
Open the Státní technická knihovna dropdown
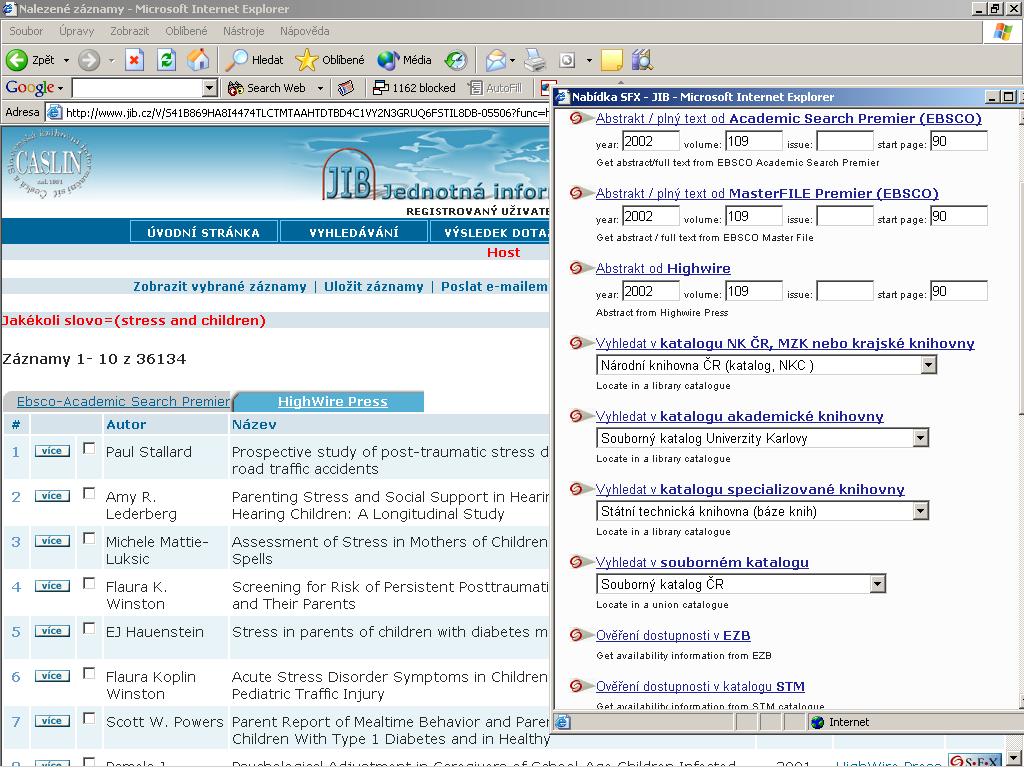[x=920, y=512]
